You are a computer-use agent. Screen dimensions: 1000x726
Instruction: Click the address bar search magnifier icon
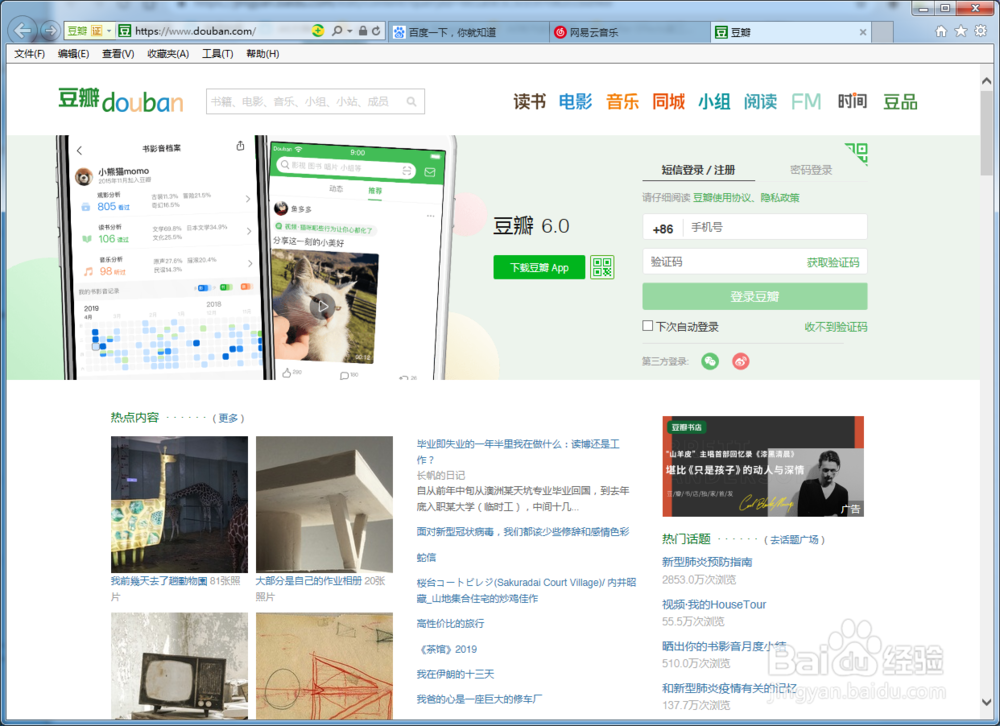[x=337, y=31]
